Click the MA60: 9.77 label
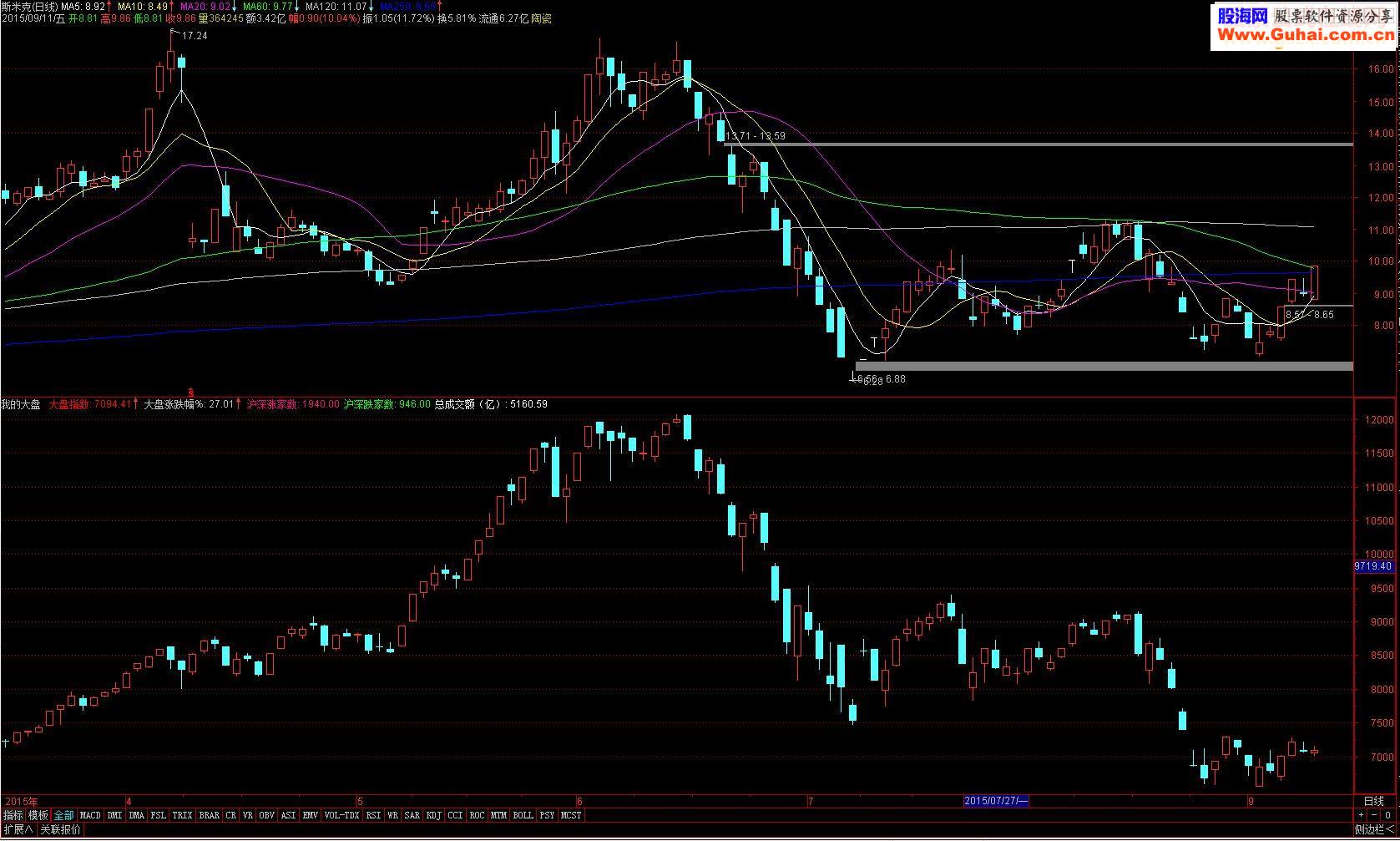1400x841 pixels. [x=267, y=5]
